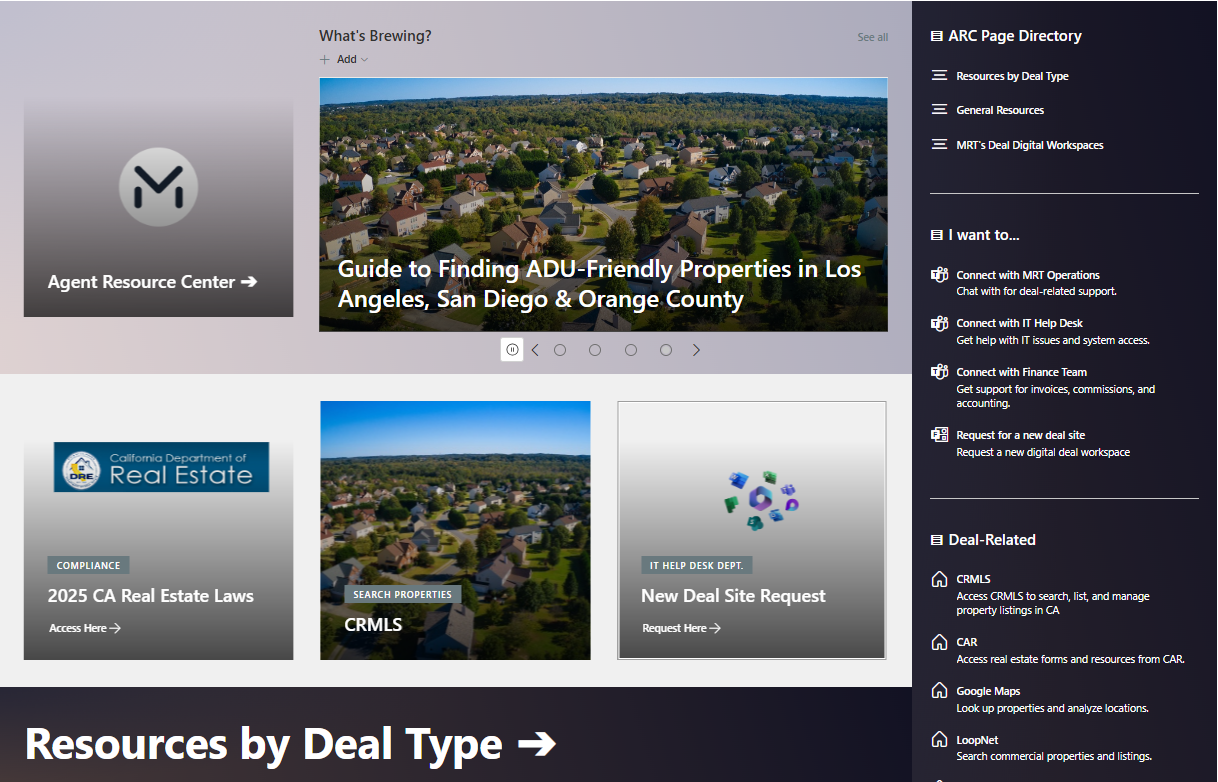Viewport: 1218px width, 782px height.
Task: Open General Resources directory link
Action: (1000, 110)
